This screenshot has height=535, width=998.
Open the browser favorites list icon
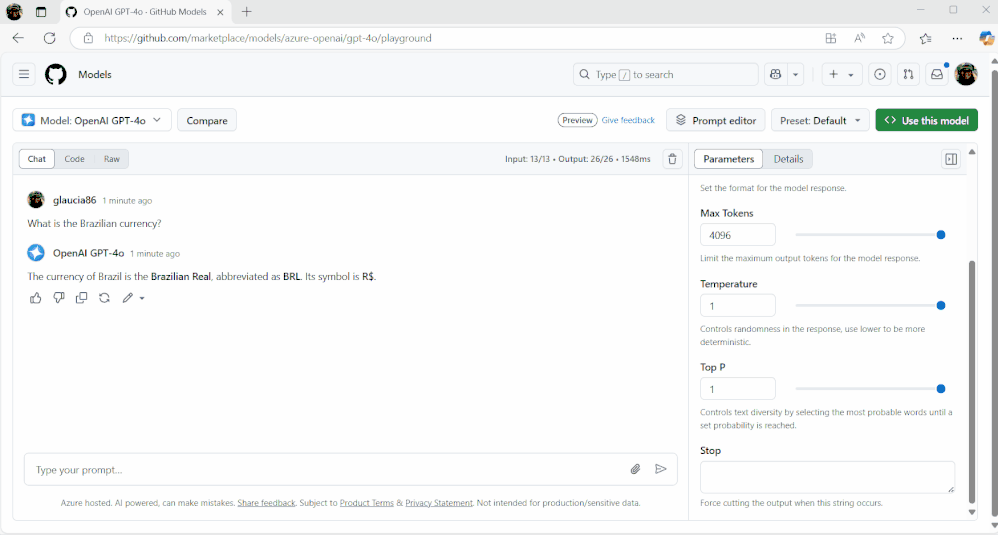click(x=925, y=38)
